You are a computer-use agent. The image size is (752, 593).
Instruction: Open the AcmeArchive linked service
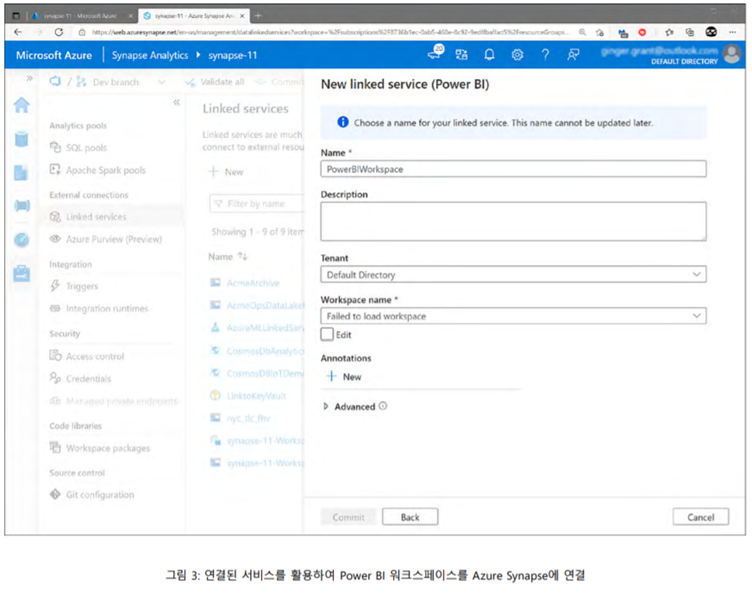(x=253, y=283)
